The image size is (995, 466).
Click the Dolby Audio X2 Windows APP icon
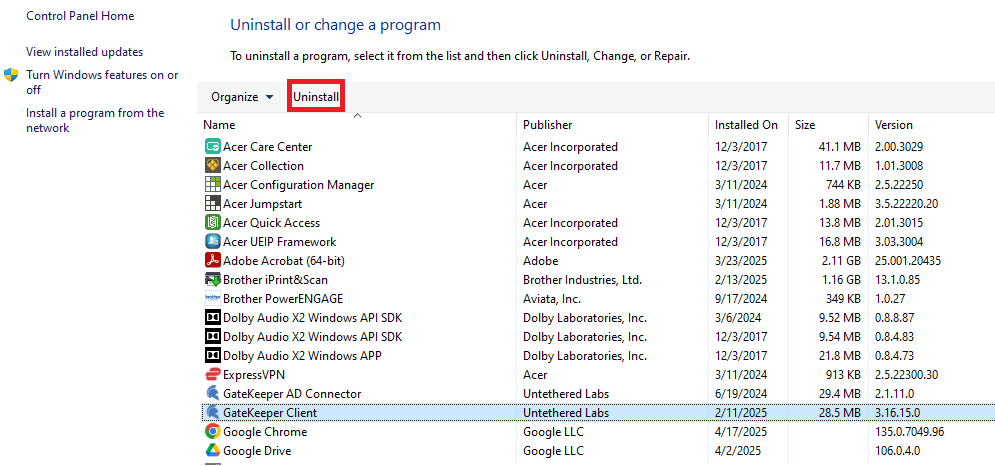pyautogui.click(x=213, y=356)
